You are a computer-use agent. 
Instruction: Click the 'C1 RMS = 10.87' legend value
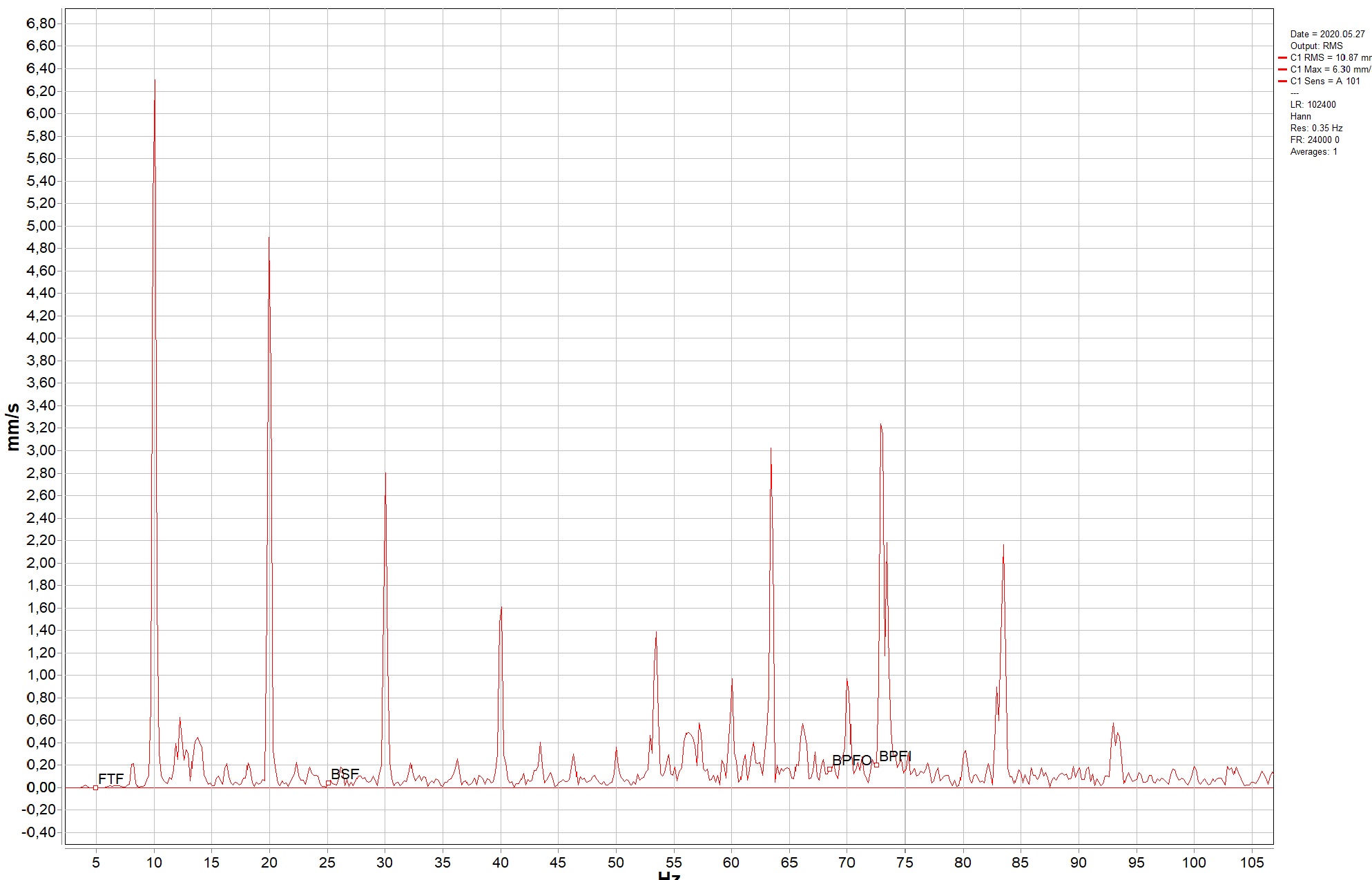(1331, 57)
